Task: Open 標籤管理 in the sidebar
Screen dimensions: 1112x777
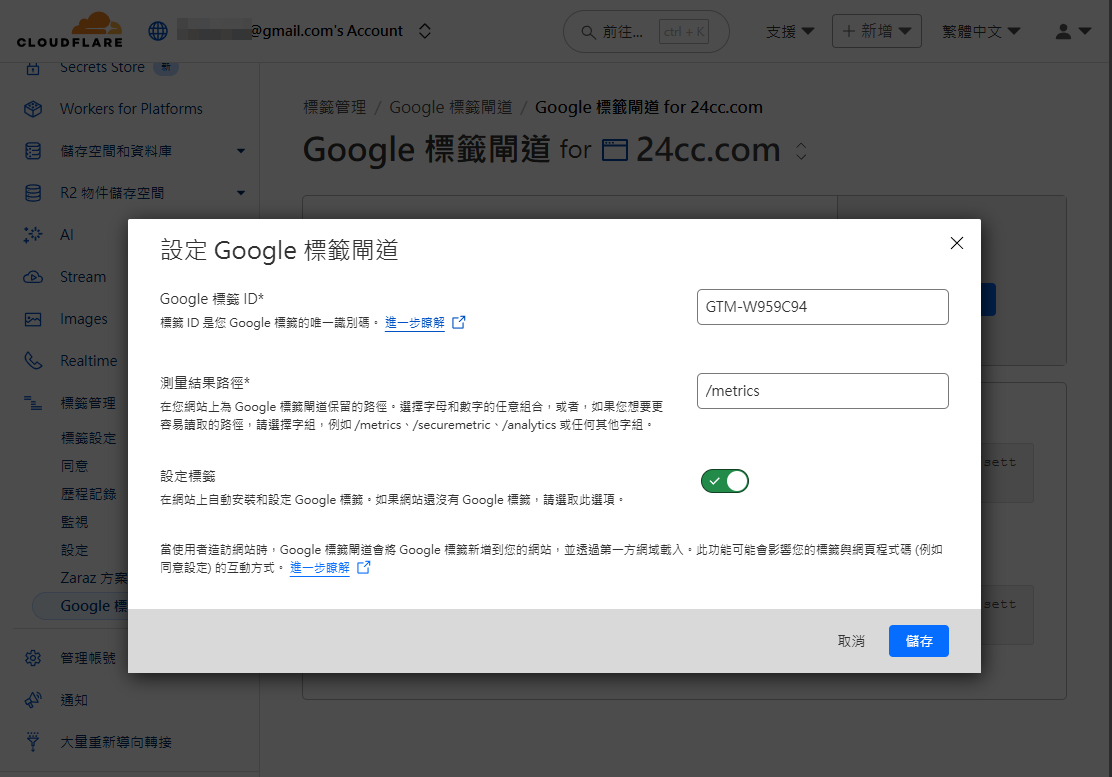Action: (x=88, y=403)
